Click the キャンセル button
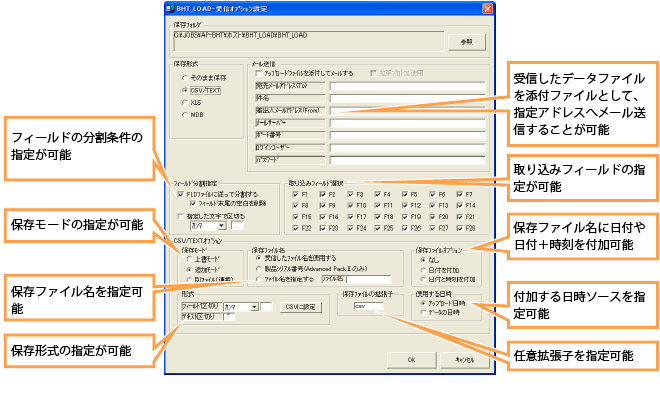660x397 pixels. pos(465,360)
